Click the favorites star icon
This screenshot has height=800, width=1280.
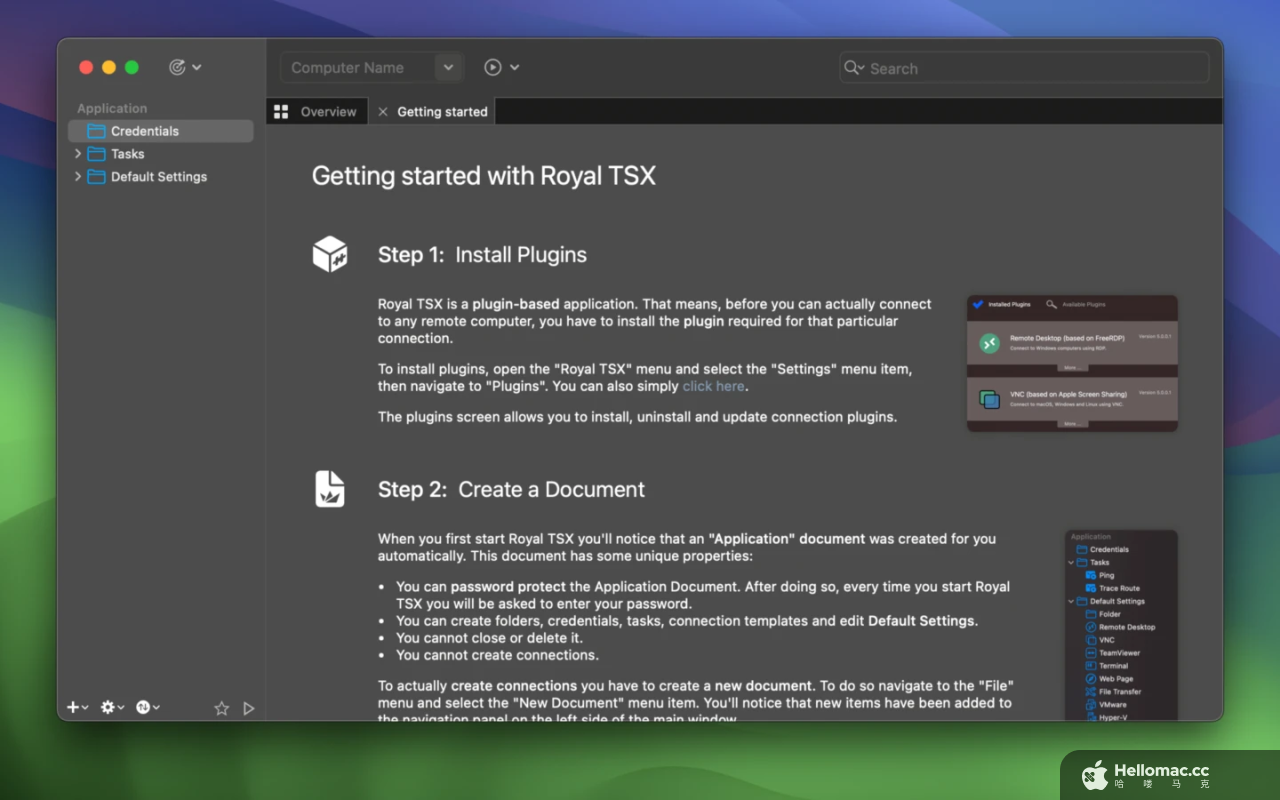point(221,708)
